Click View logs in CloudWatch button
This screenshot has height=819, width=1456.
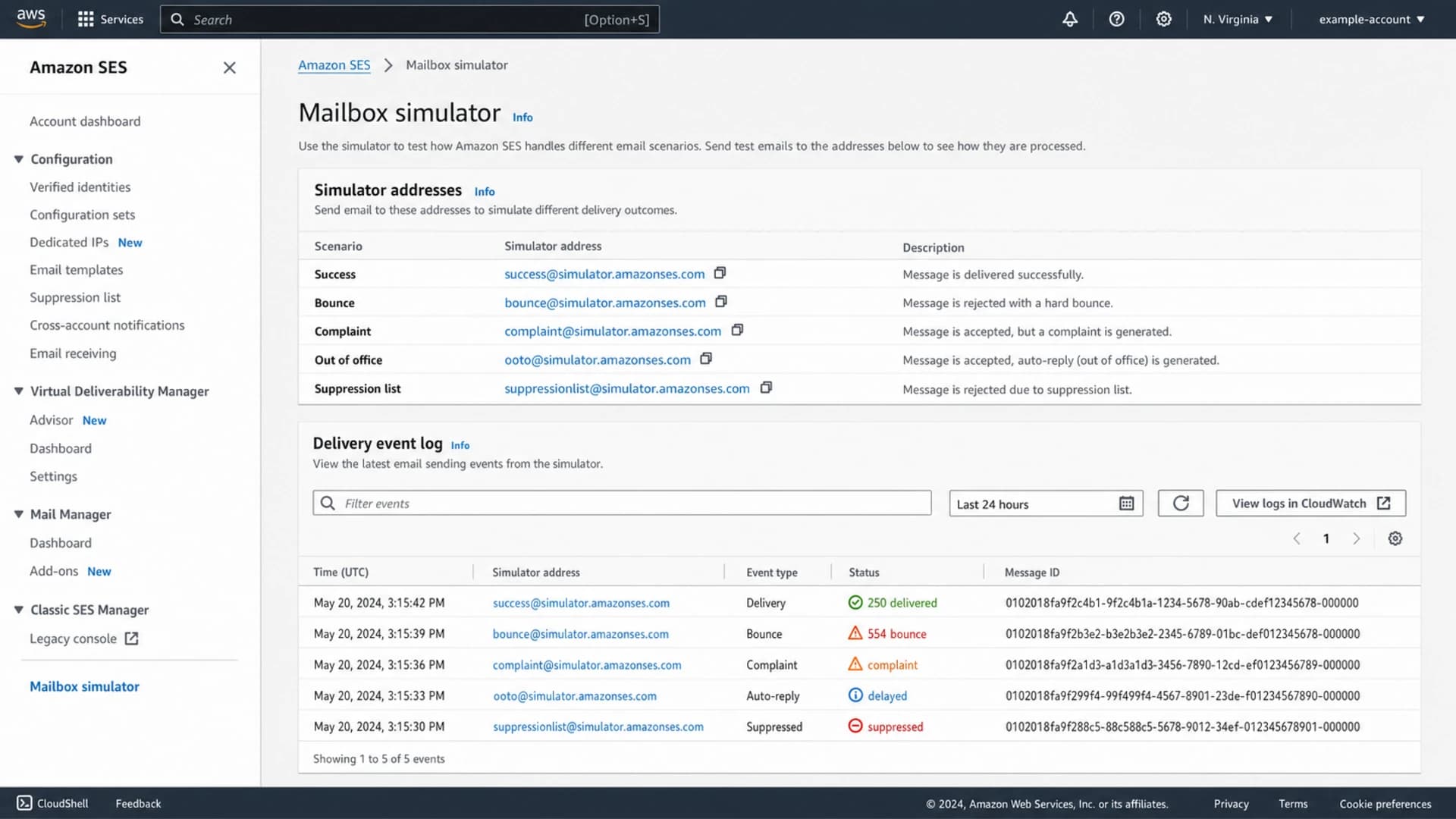[1310, 504]
